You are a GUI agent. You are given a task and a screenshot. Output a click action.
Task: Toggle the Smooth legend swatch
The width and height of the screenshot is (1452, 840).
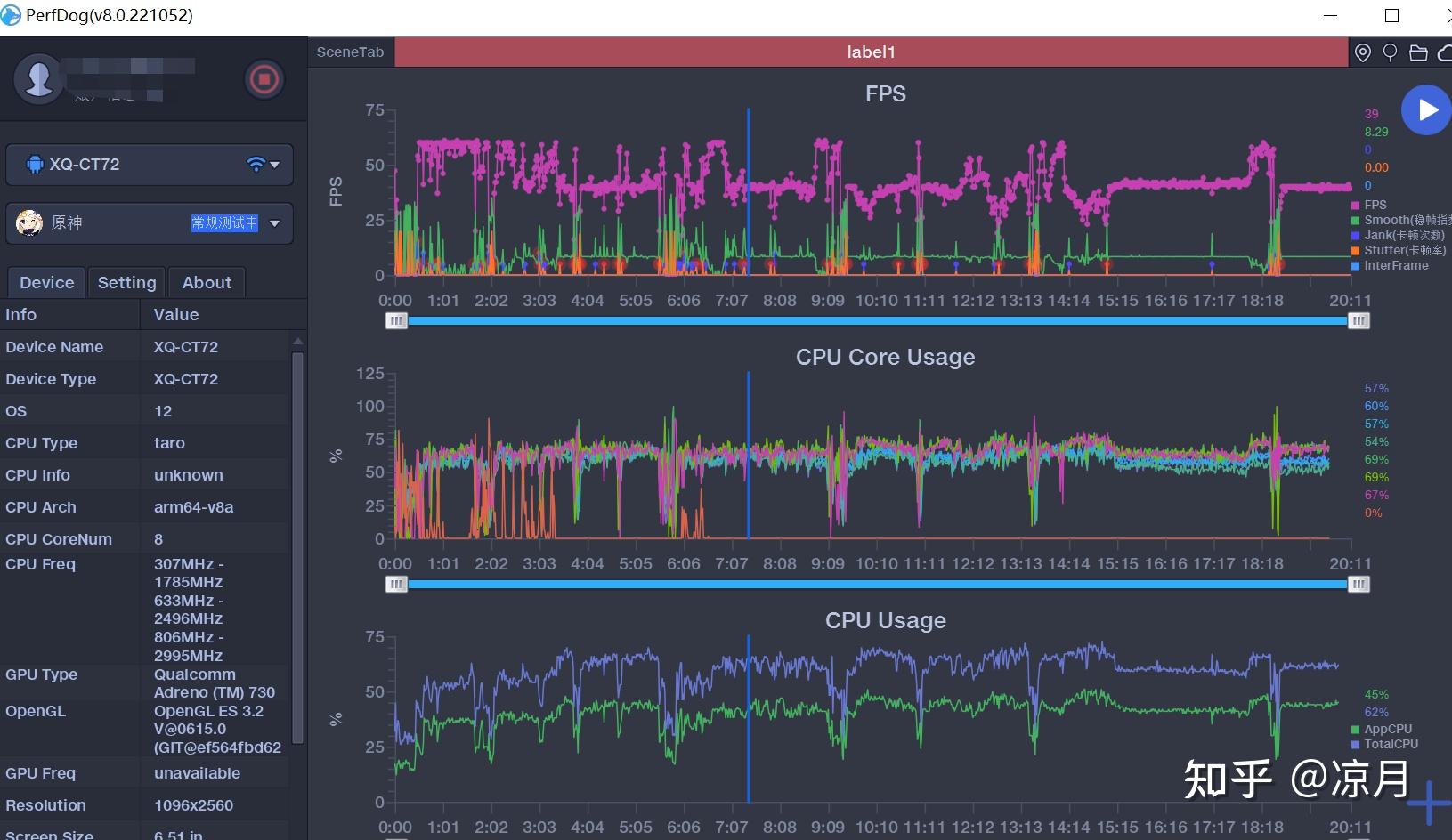(1356, 221)
